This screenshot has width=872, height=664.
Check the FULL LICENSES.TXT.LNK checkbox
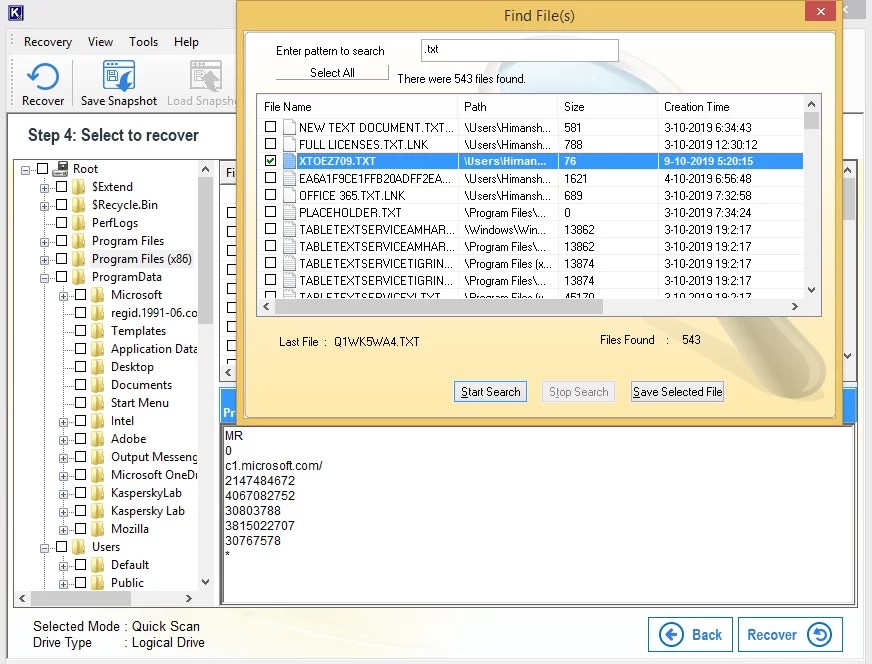tap(271, 143)
